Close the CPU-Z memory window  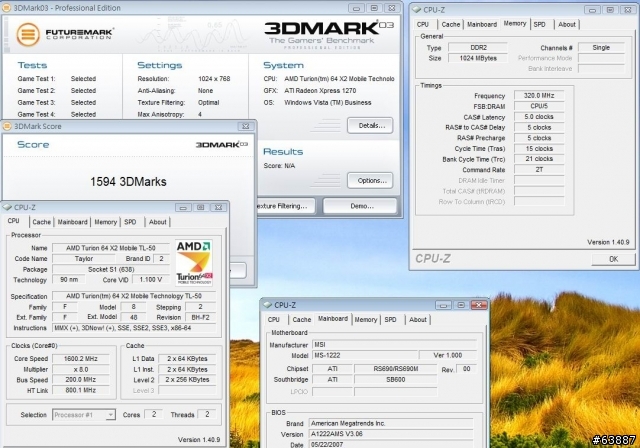(x=628, y=10)
